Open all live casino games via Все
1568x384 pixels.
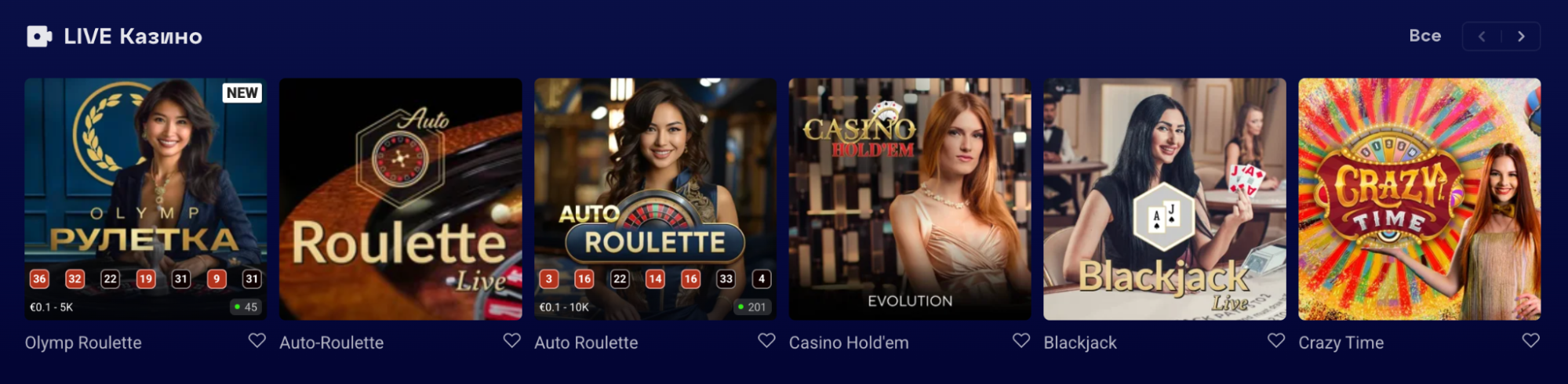pos(1425,36)
